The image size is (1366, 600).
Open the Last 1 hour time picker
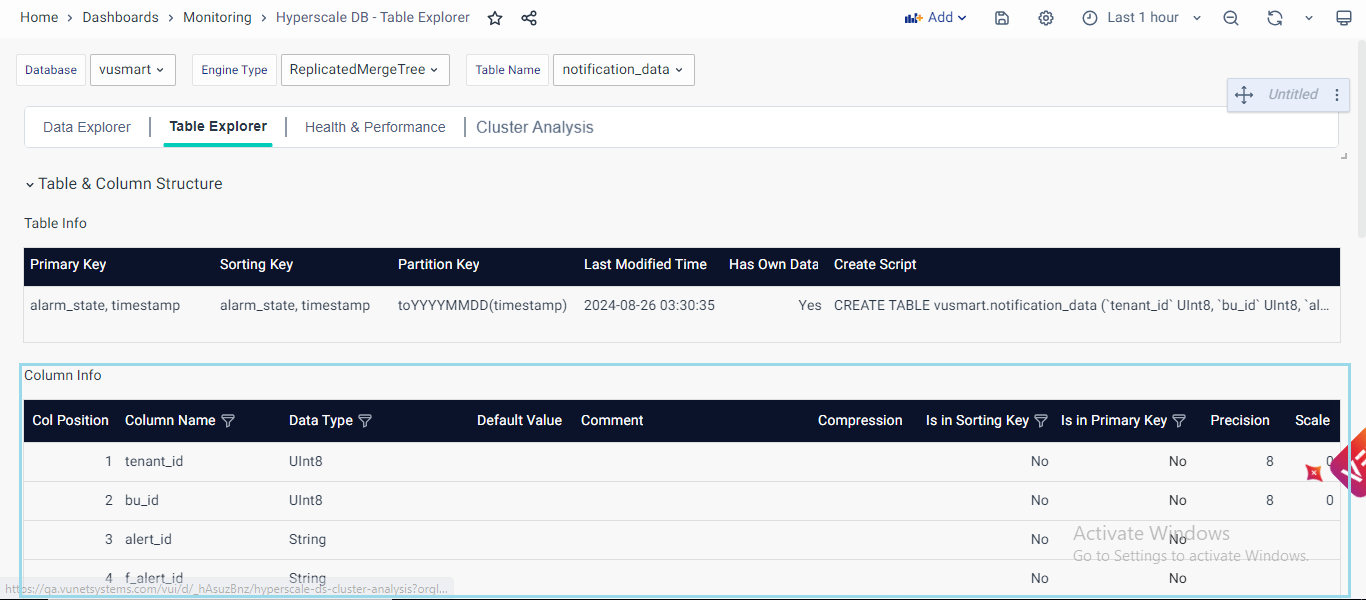(x=1142, y=18)
